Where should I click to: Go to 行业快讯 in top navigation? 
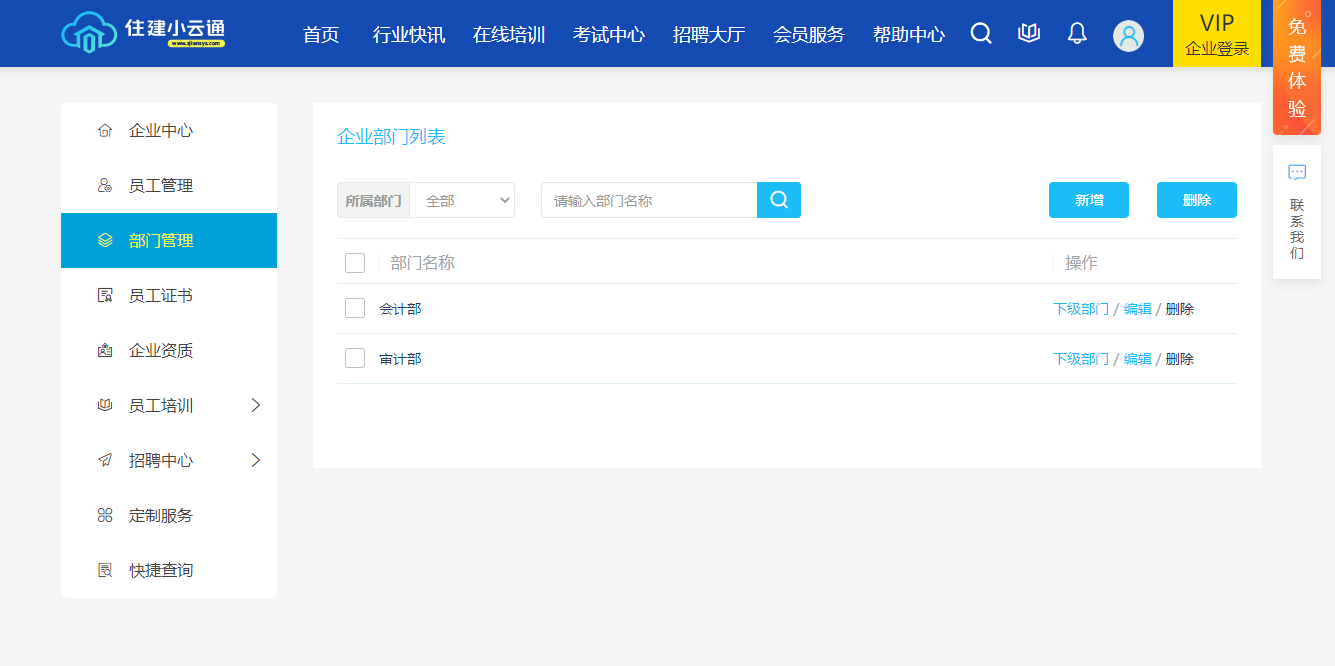click(409, 35)
